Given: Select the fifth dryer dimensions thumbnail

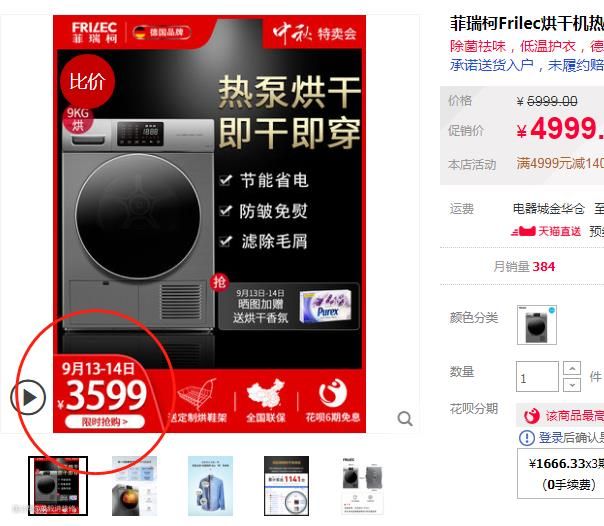Looking at the screenshot, I should [x=362, y=486].
